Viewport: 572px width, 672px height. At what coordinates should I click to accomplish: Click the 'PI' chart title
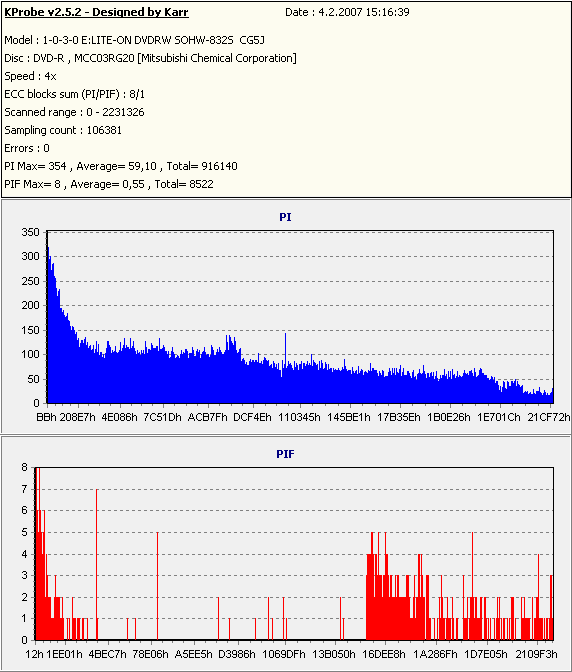(x=285, y=217)
